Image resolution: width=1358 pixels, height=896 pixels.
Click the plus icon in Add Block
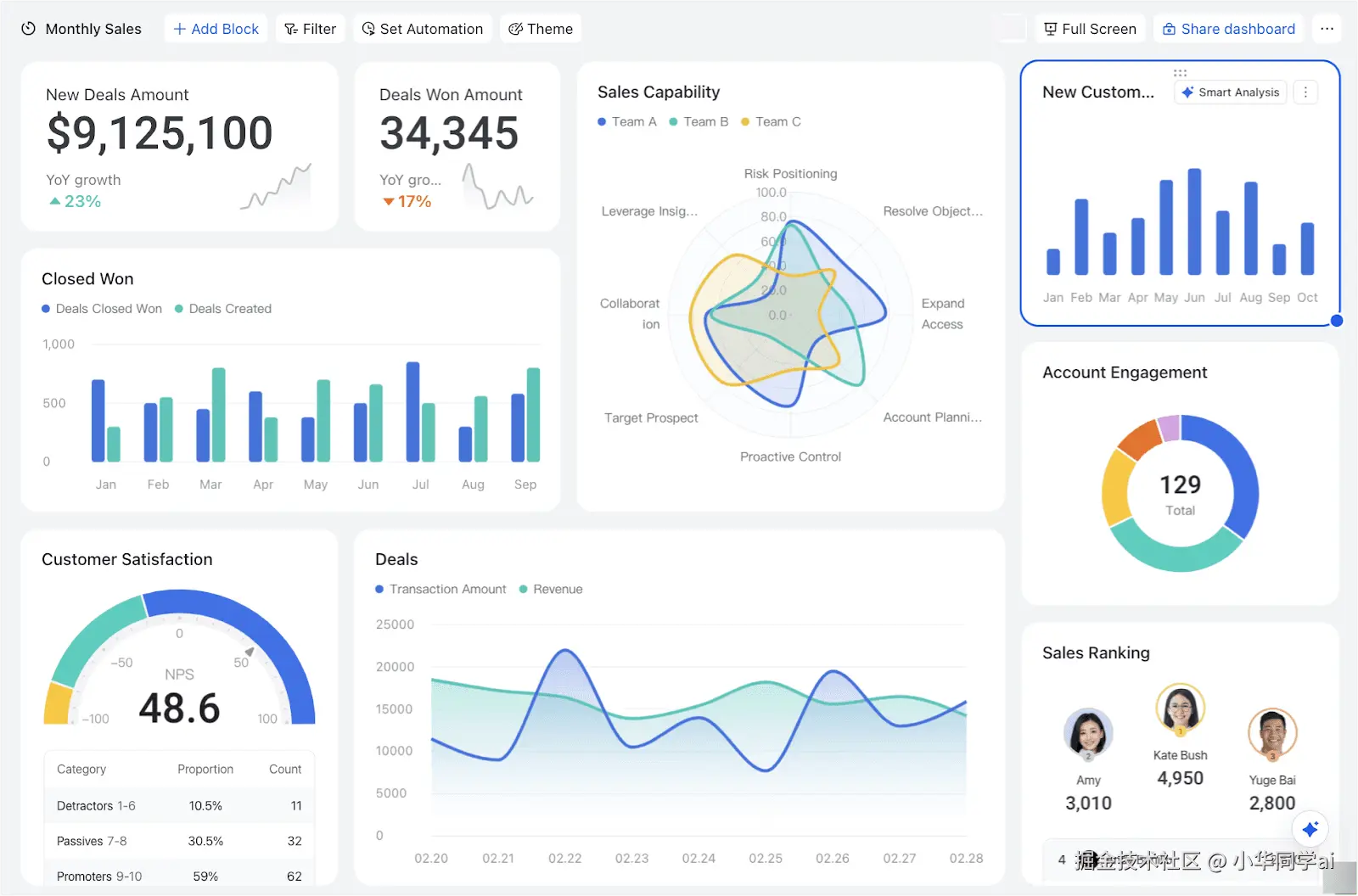[x=180, y=29]
